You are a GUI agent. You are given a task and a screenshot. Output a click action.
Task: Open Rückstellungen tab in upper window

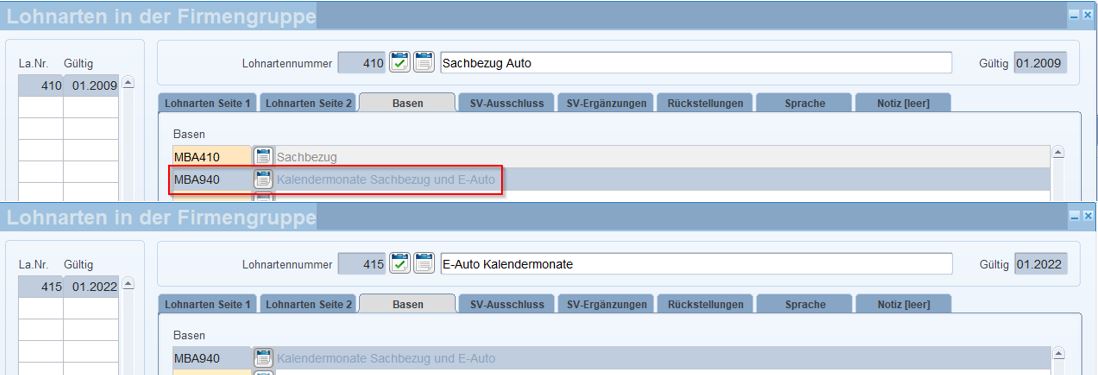point(705,104)
